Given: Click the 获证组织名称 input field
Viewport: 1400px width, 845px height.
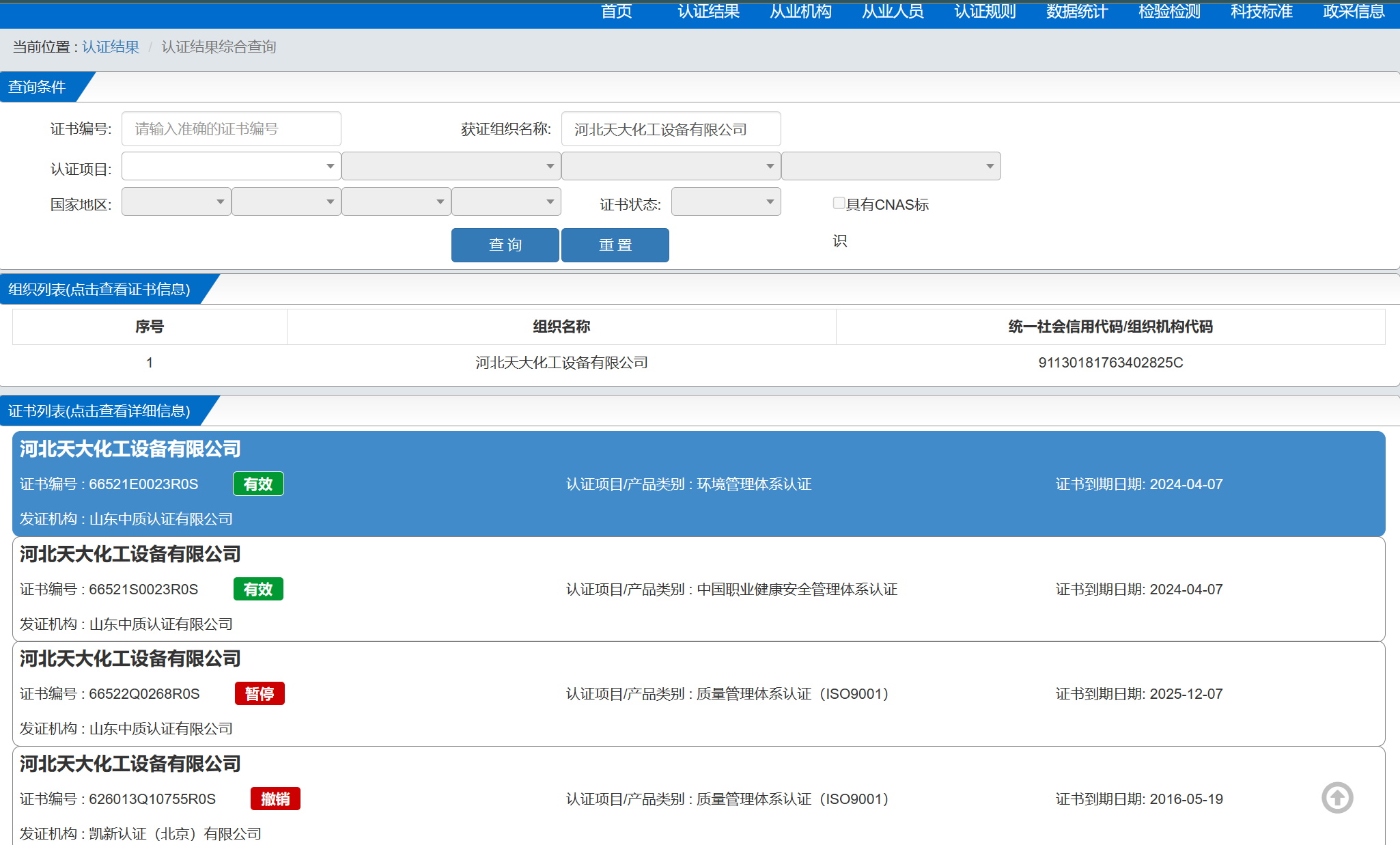Looking at the screenshot, I should [671, 128].
